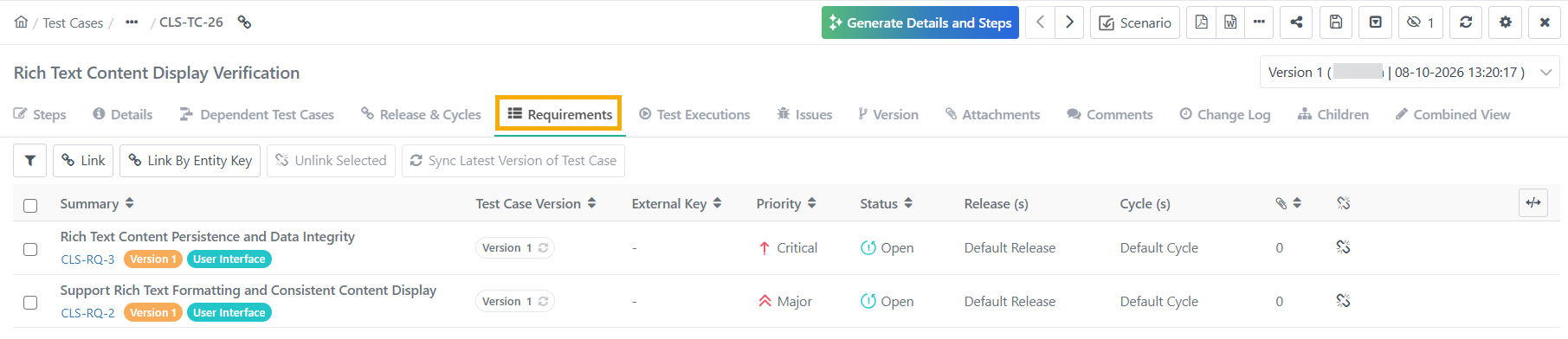Open more export options ellipsis

pos(1259,22)
